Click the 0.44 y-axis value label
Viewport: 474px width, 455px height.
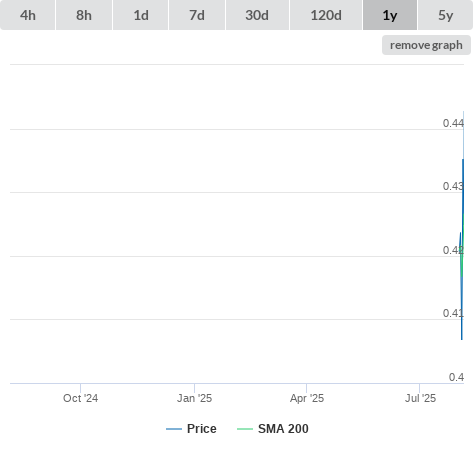453,123
